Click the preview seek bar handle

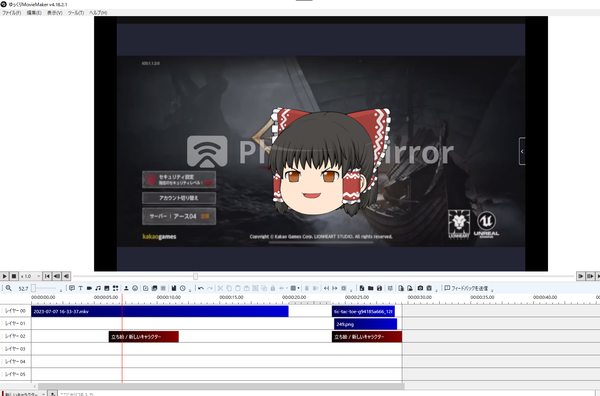click(196, 276)
